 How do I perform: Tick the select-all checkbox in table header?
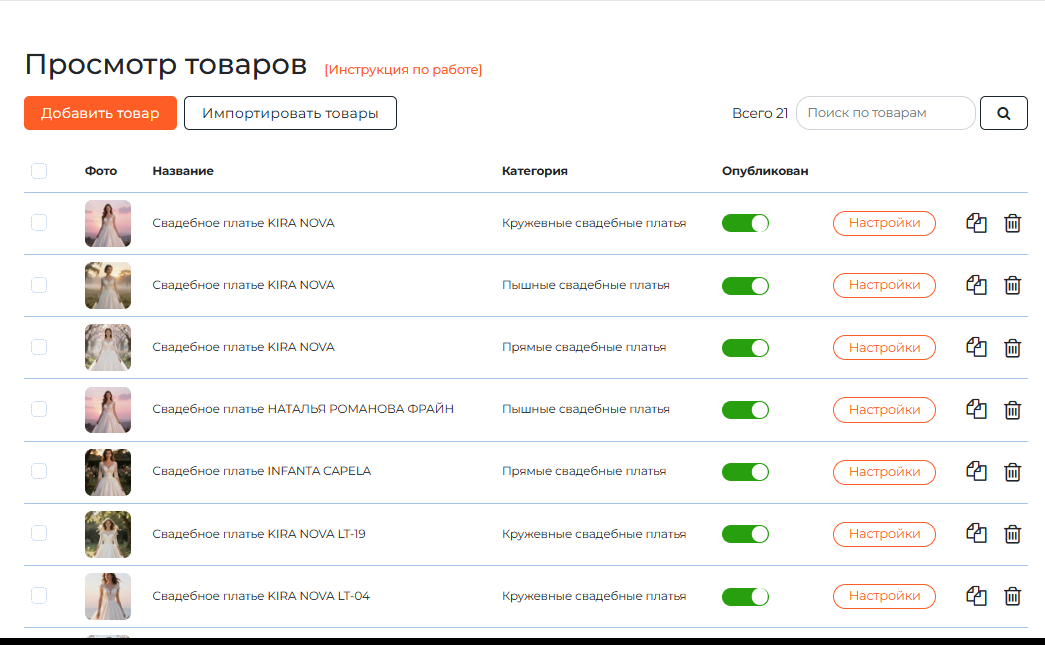(x=39, y=171)
